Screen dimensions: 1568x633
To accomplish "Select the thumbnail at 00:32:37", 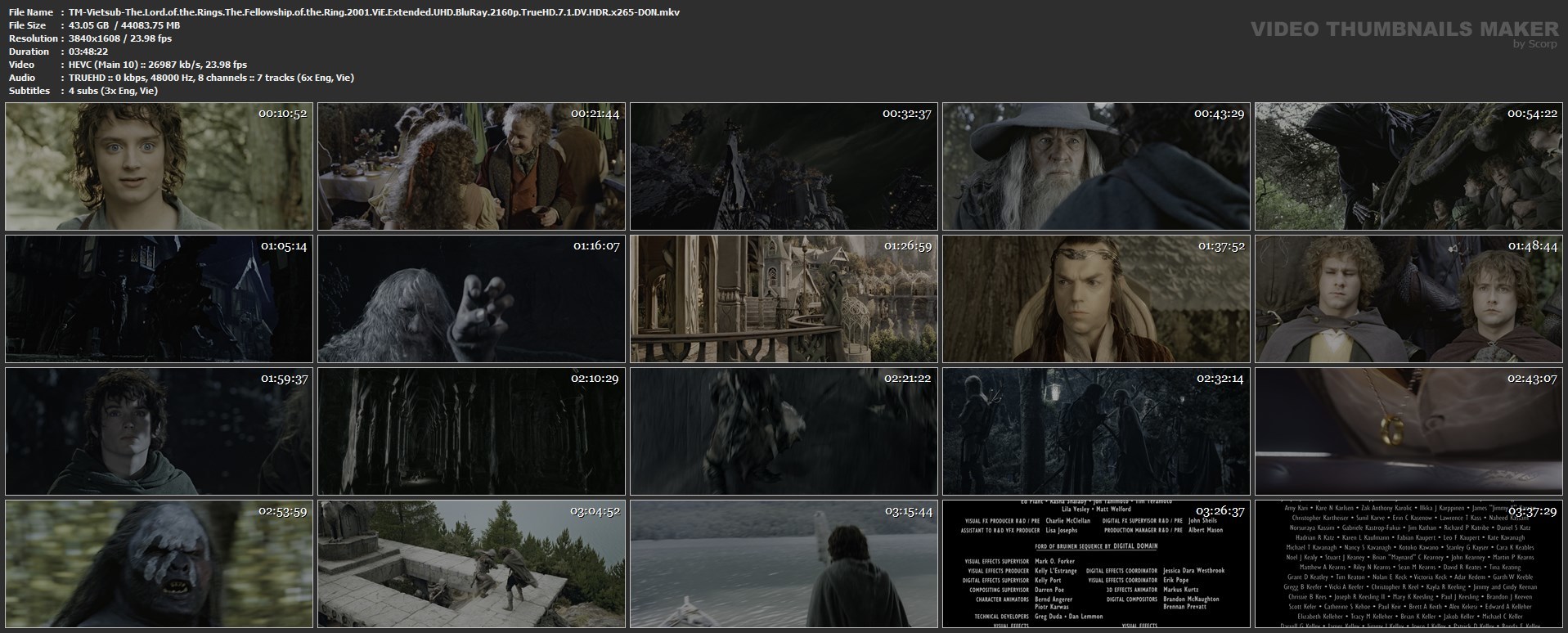I will click(784, 167).
